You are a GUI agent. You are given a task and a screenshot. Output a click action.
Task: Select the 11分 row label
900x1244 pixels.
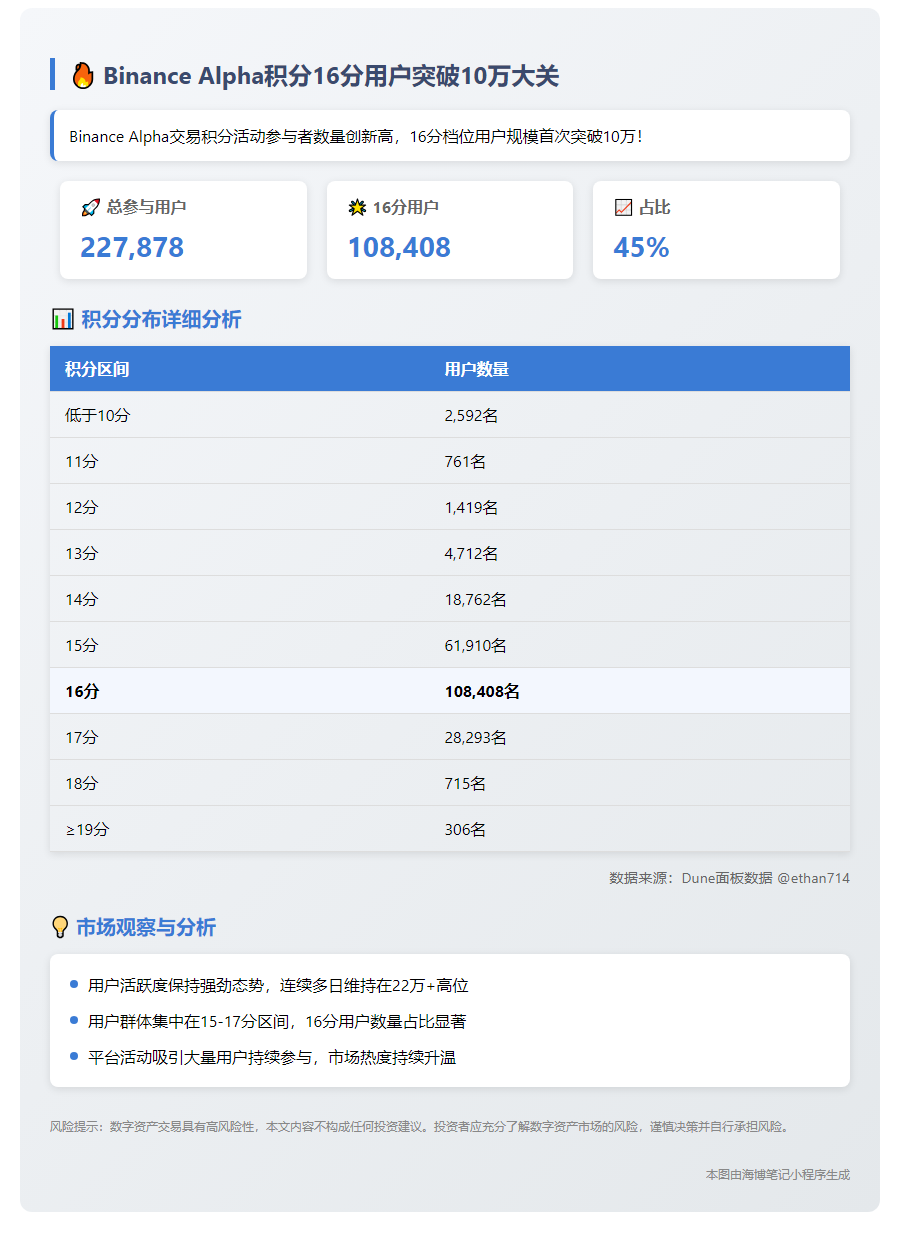click(x=82, y=461)
